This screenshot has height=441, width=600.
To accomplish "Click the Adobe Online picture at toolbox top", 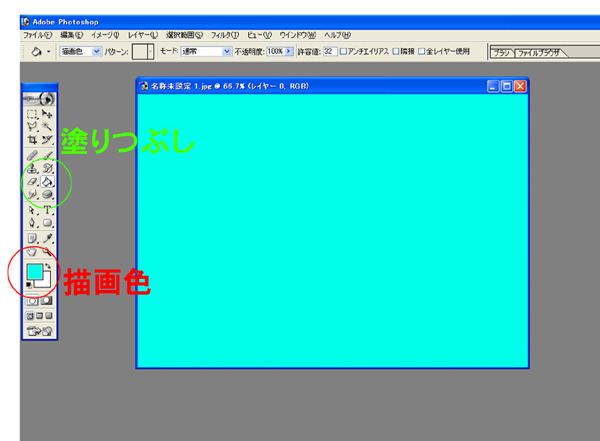I will [39, 99].
